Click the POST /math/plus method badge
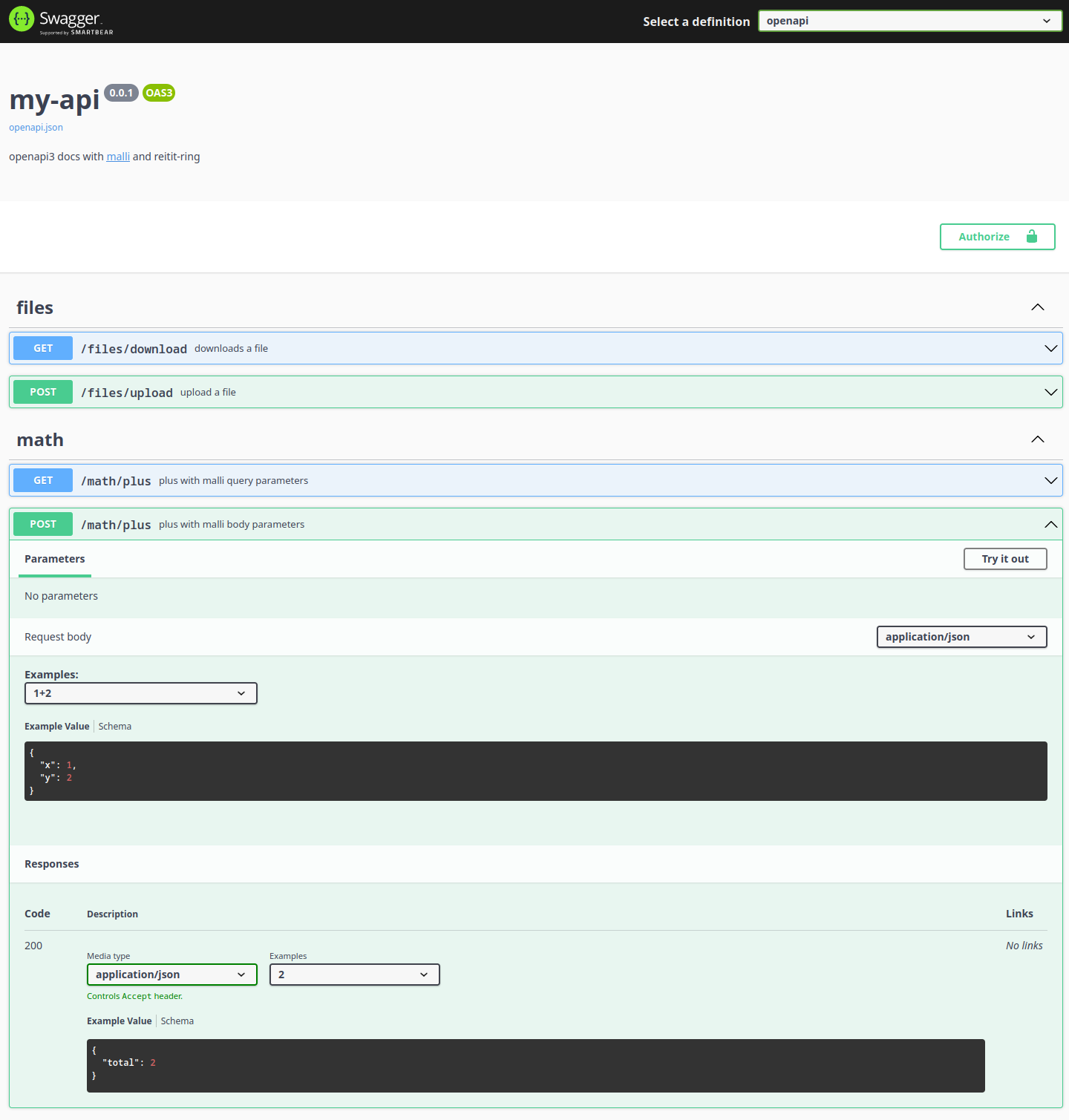Screen dimensions: 1069x1120 click(43, 524)
